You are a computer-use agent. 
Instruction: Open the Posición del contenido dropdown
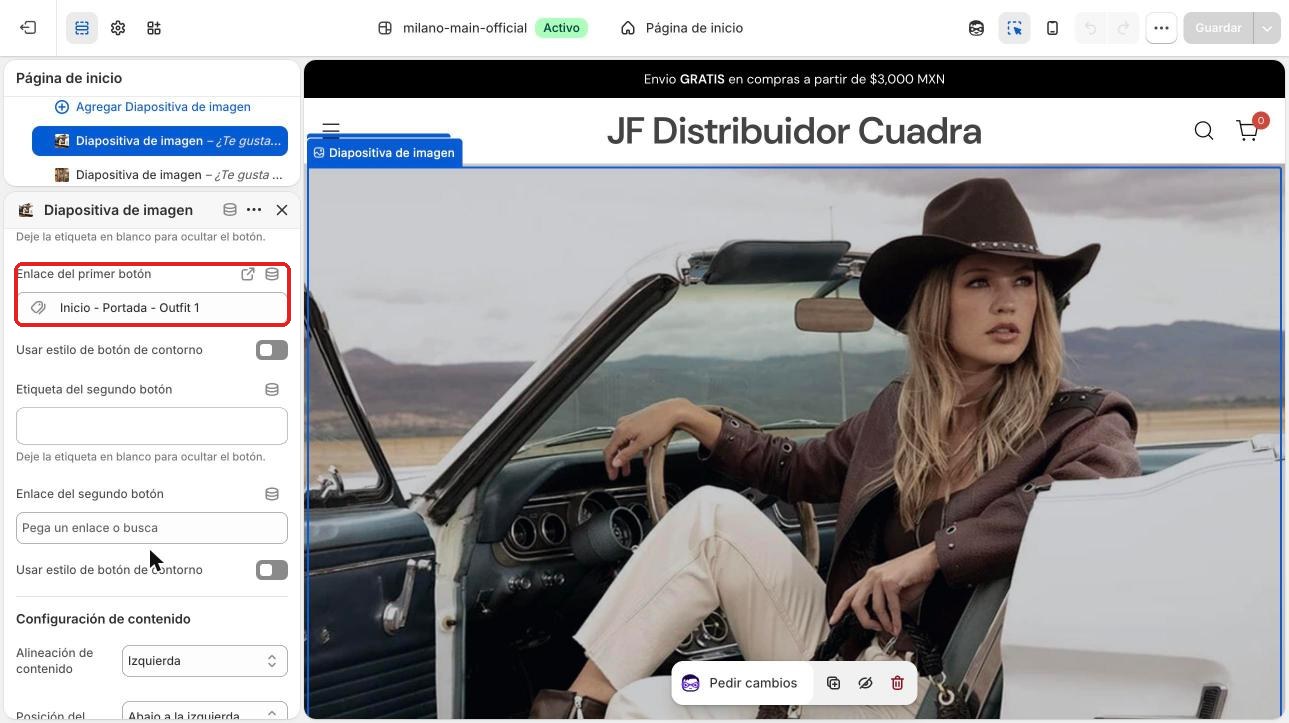205,712
